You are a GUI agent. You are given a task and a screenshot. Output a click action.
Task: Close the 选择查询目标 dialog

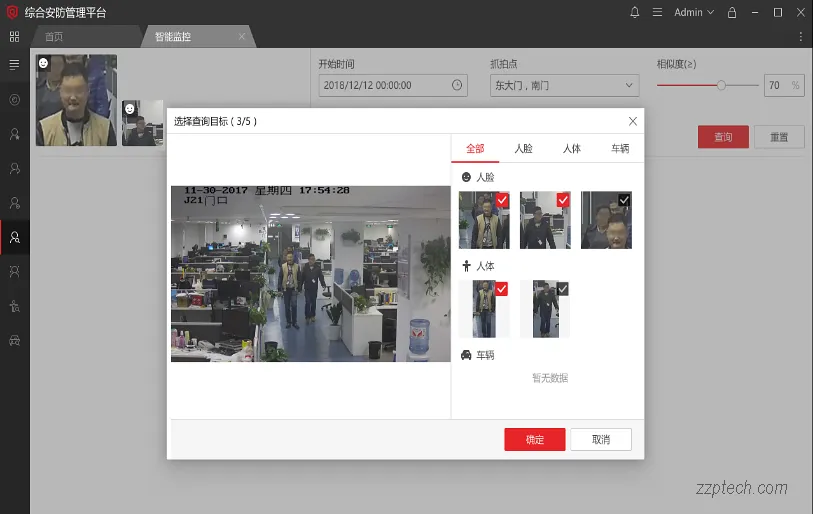point(632,121)
